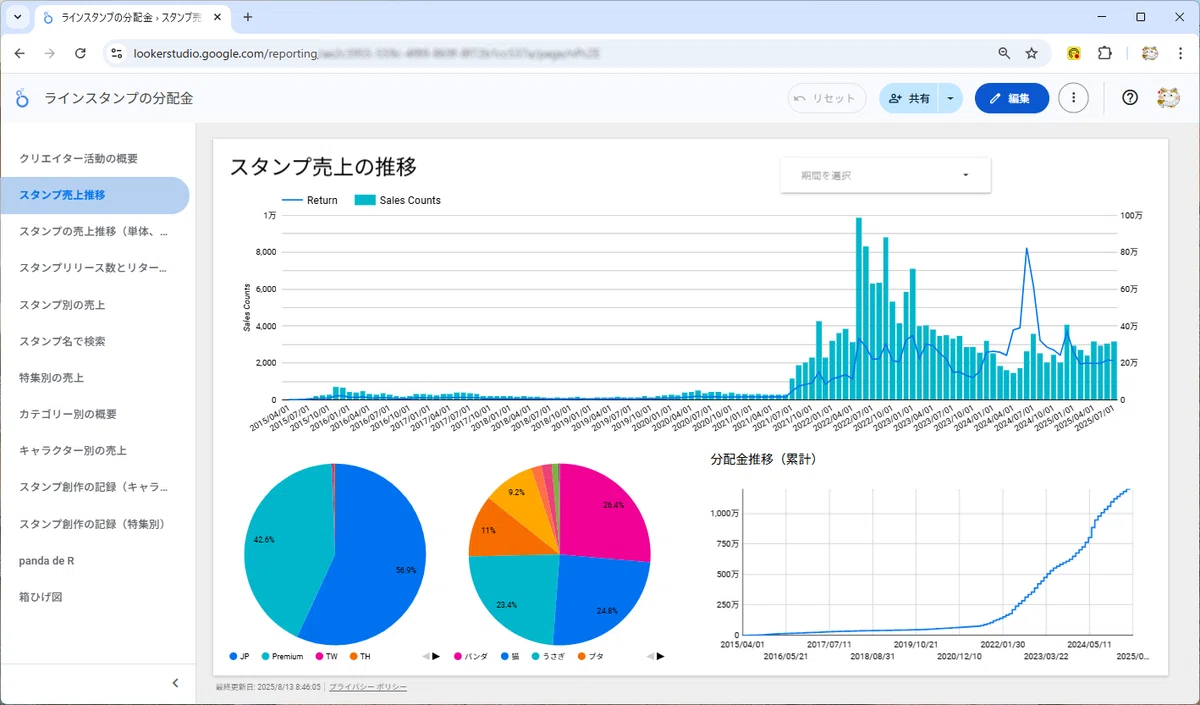Click the 編集 edit button
This screenshot has width=1200, height=705.
point(1011,98)
